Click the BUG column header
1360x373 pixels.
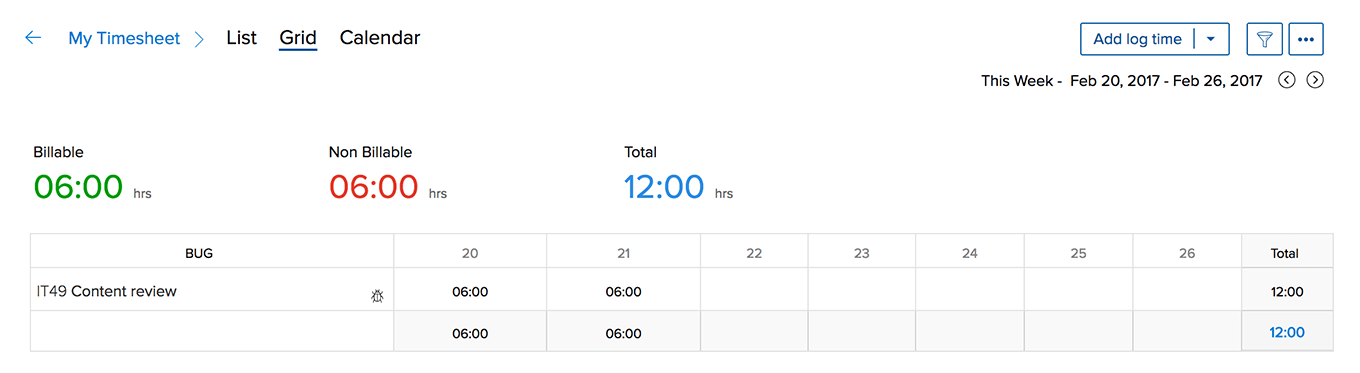199,253
